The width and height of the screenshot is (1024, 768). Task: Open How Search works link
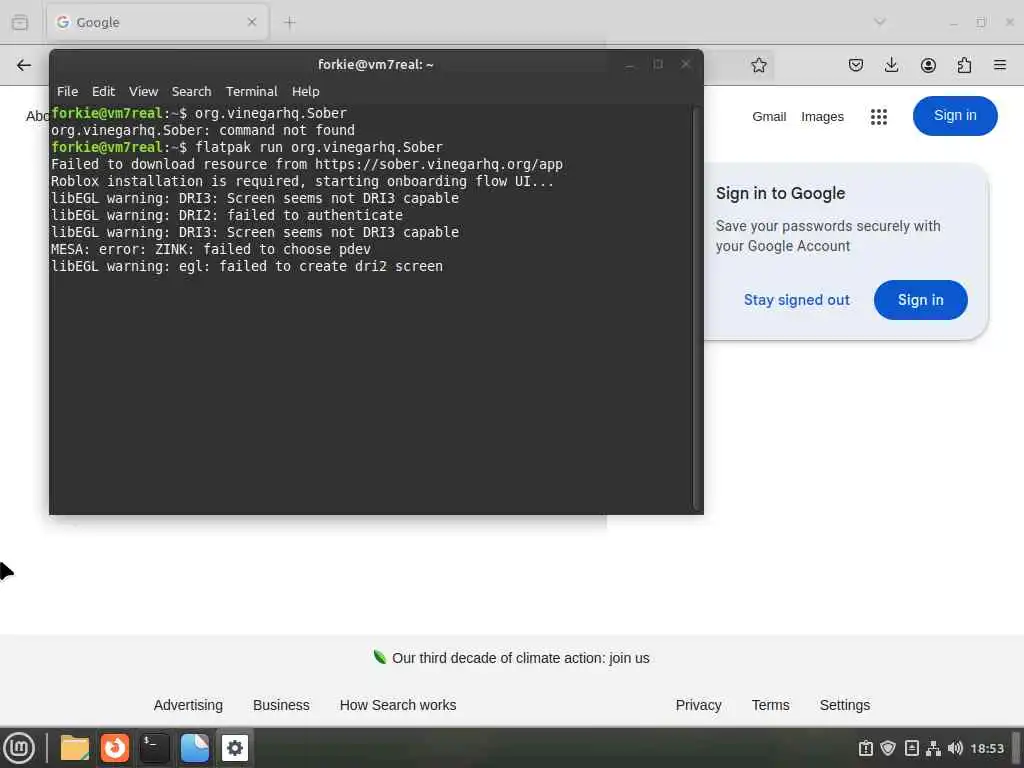tap(398, 705)
